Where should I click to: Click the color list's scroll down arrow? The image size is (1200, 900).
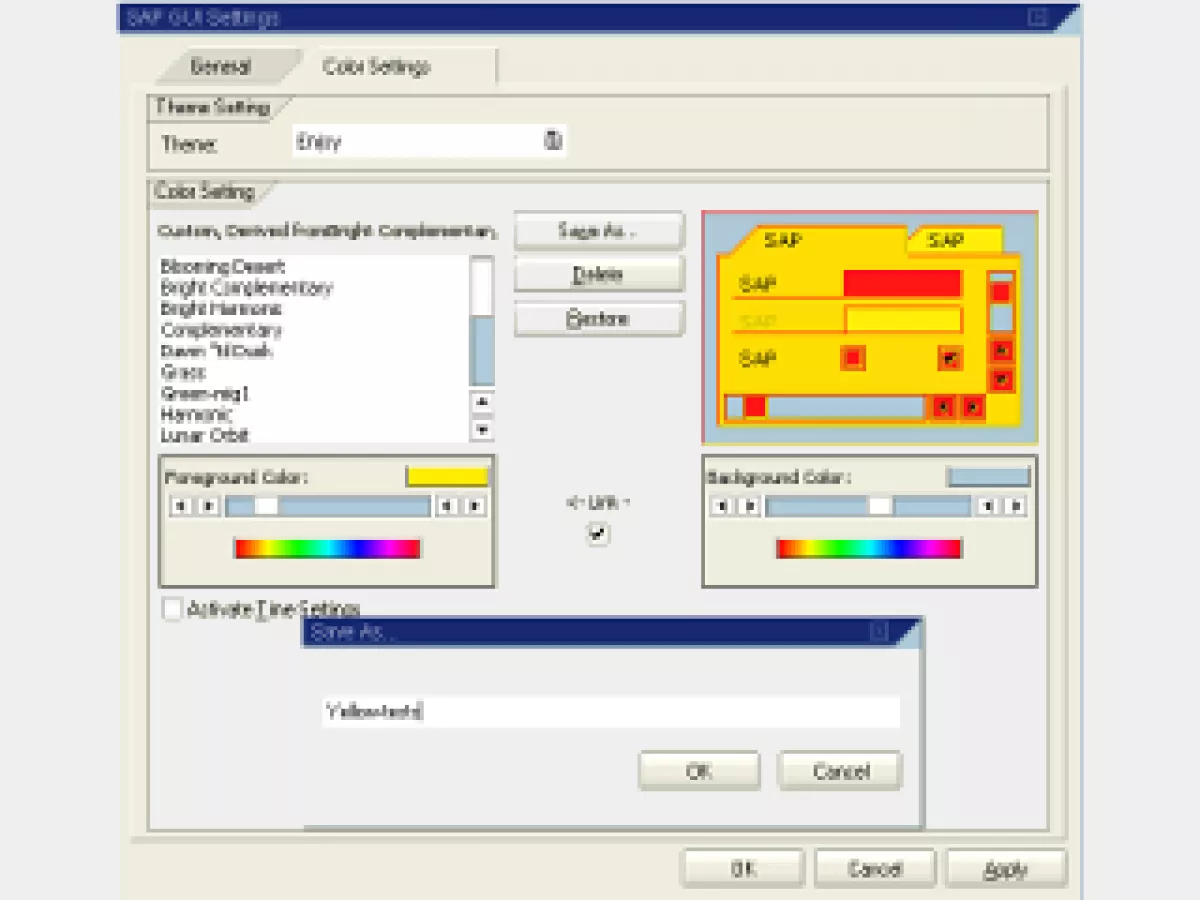pos(482,430)
